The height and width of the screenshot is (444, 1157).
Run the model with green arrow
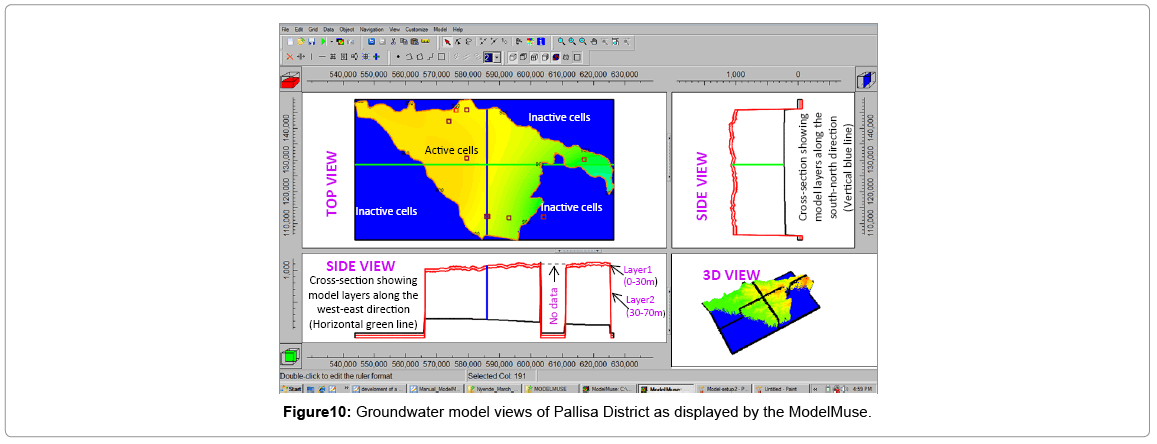[322, 42]
